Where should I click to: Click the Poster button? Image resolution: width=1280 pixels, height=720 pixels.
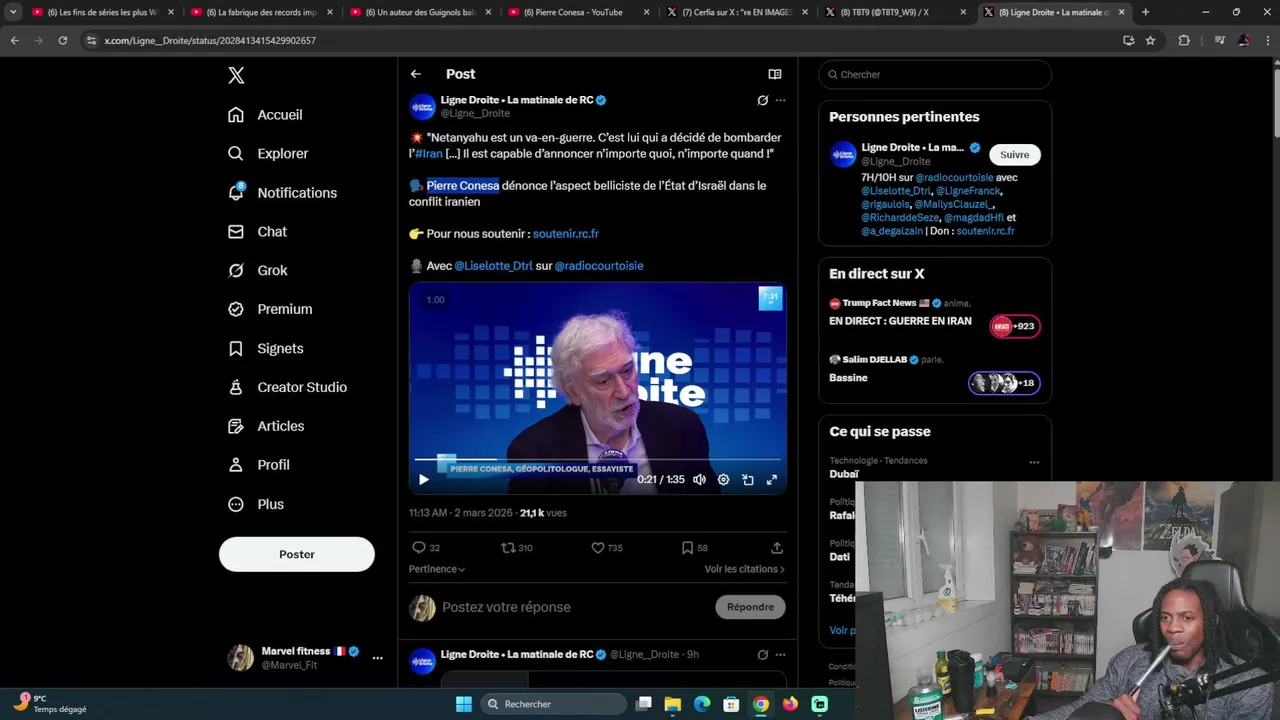297,554
